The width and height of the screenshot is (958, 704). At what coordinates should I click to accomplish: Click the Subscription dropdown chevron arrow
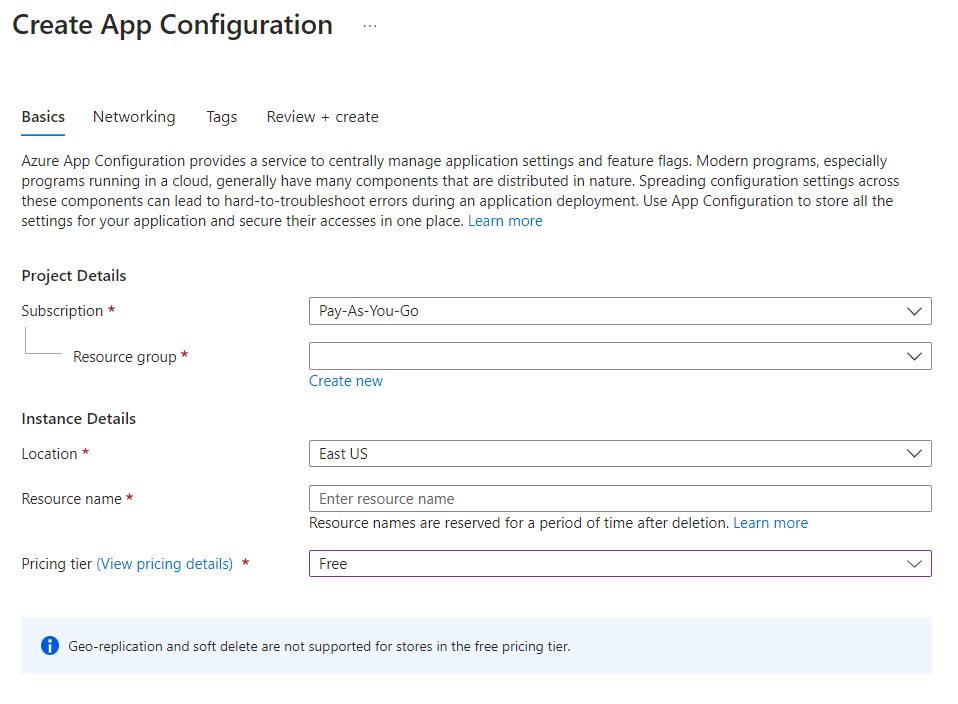tap(914, 311)
